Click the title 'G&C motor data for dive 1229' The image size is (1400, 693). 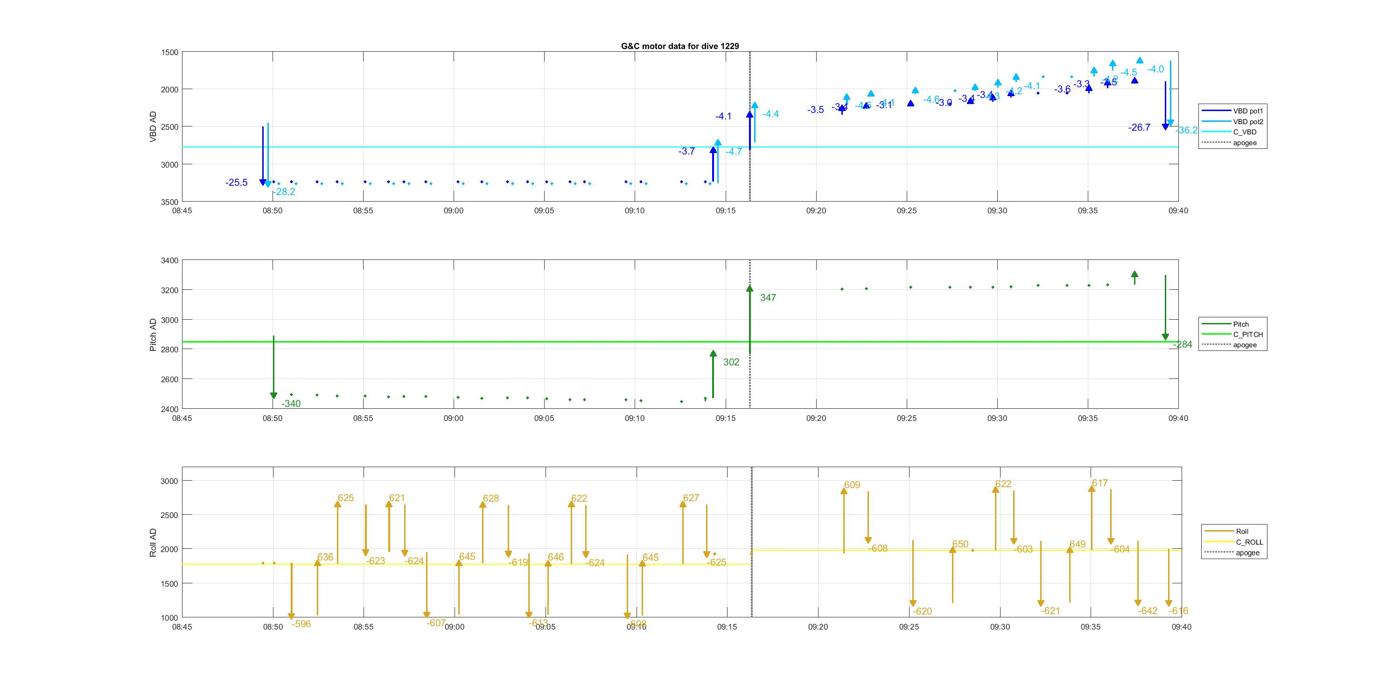[680, 46]
